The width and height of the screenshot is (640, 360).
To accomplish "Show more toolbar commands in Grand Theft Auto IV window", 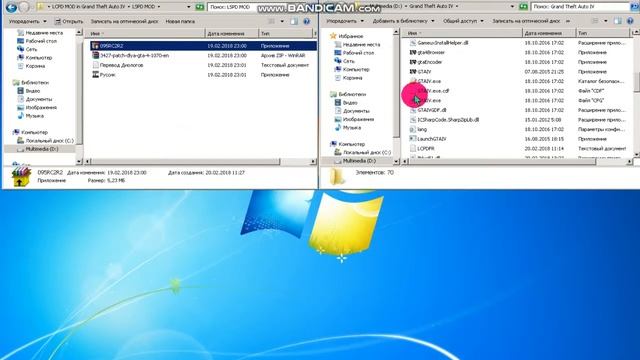I will tap(568, 21).
